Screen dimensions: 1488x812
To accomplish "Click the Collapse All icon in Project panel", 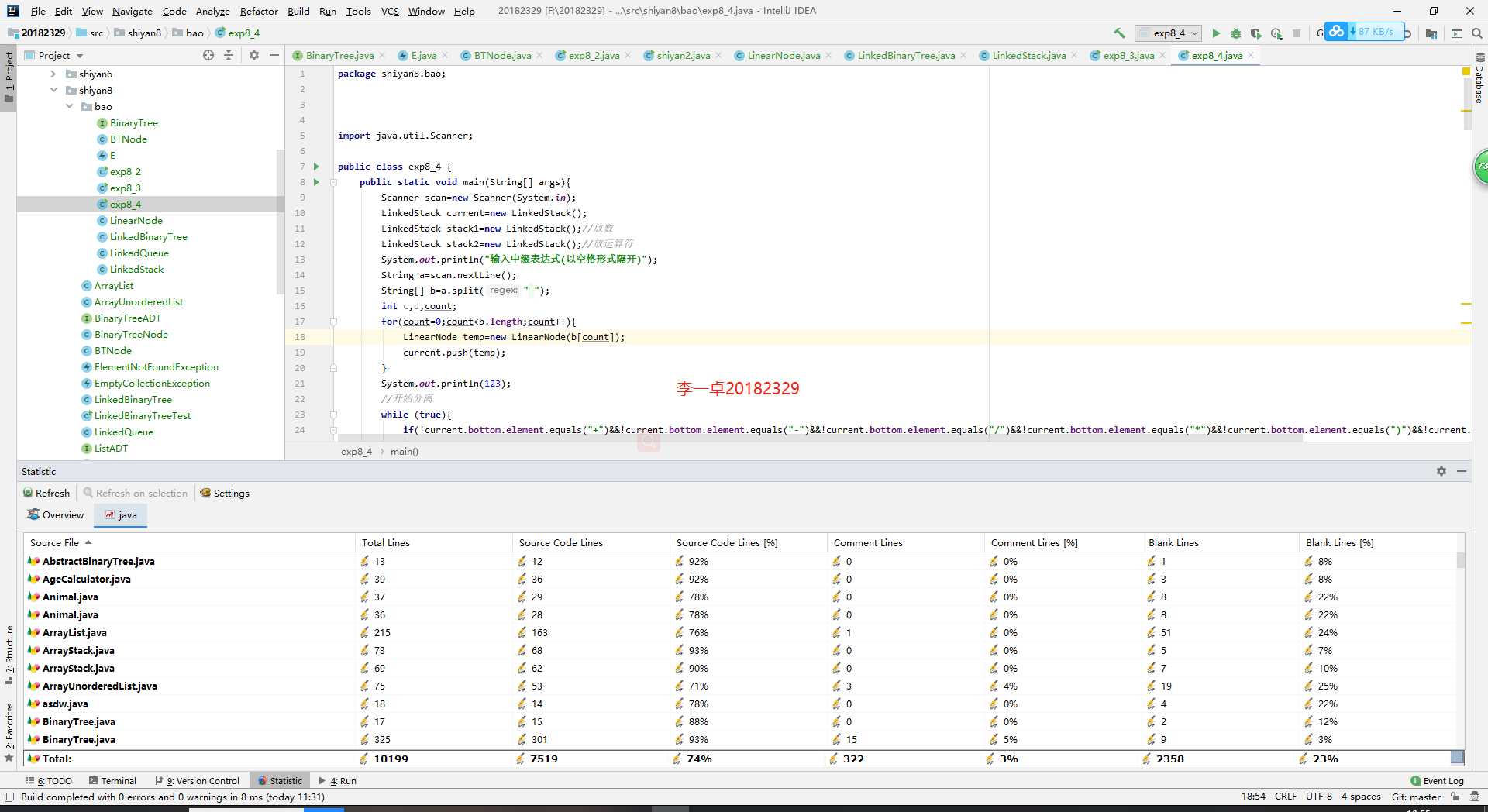I will tap(229, 55).
